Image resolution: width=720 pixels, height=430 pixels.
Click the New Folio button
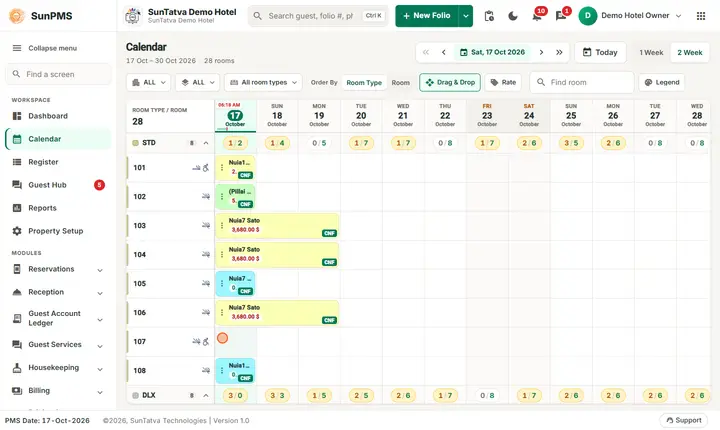[427, 16]
